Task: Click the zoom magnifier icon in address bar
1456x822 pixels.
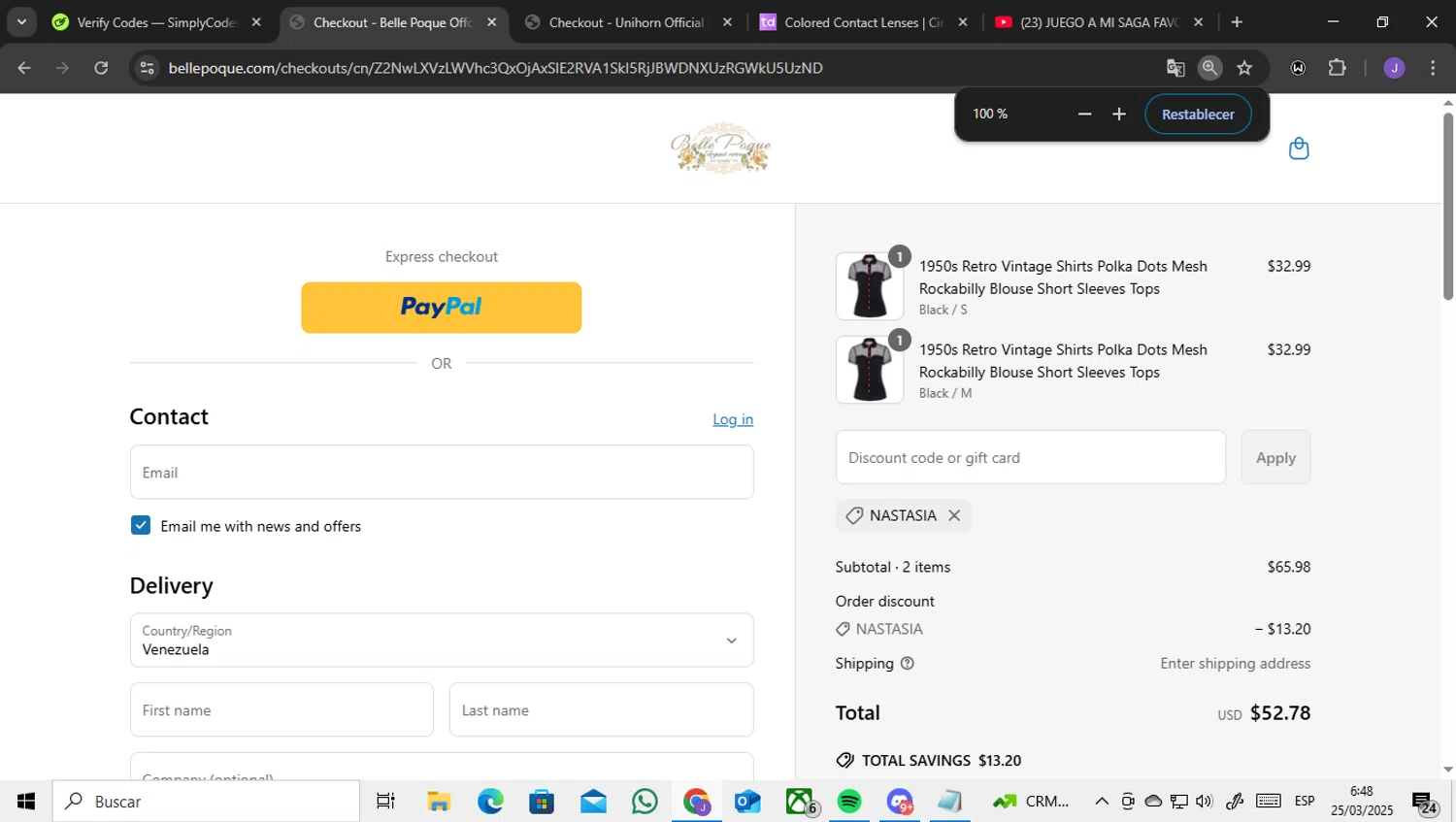Action: pyautogui.click(x=1209, y=68)
